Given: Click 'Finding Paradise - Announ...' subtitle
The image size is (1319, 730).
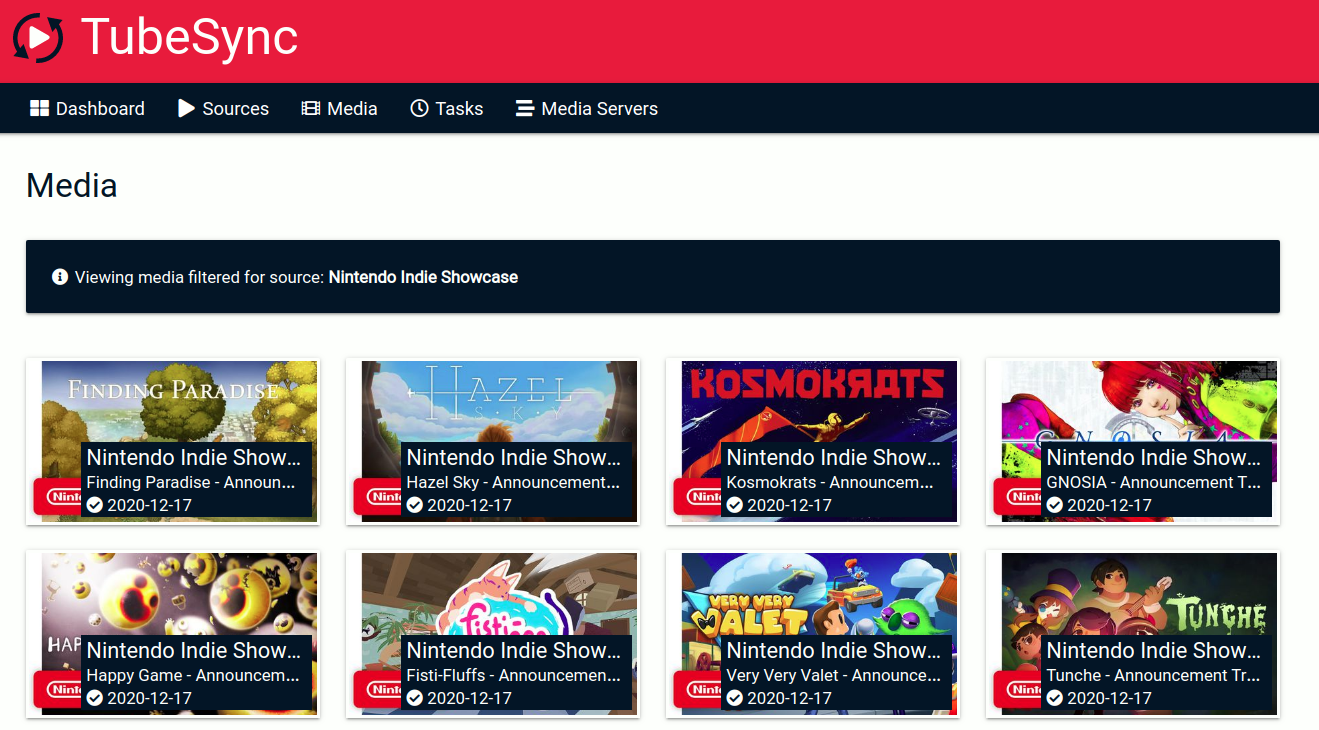Looking at the screenshot, I should click(191, 482).
